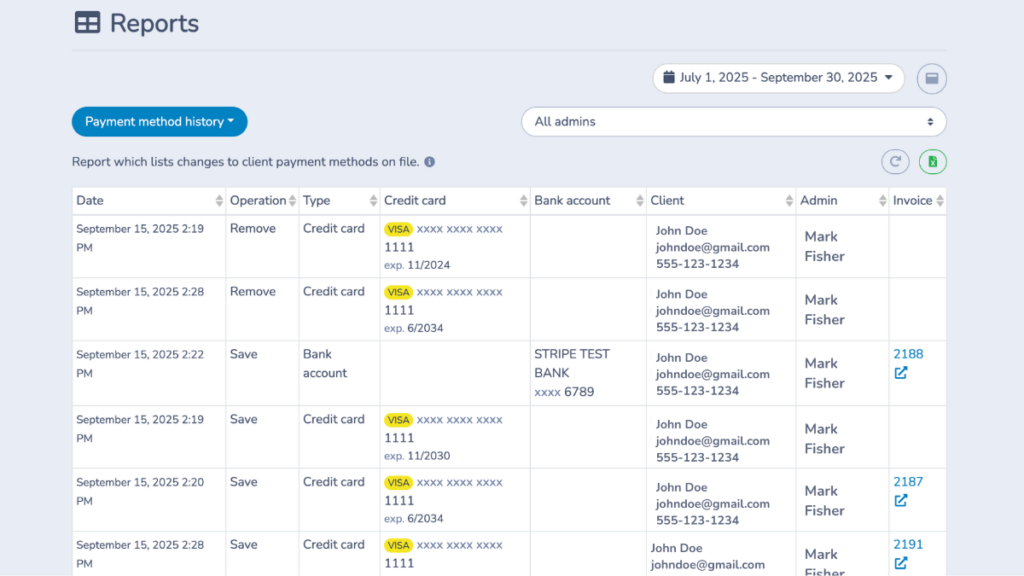Open the saved payment card icon button
This screenshot has width=1024, height=576.
[x=931, y=78]
